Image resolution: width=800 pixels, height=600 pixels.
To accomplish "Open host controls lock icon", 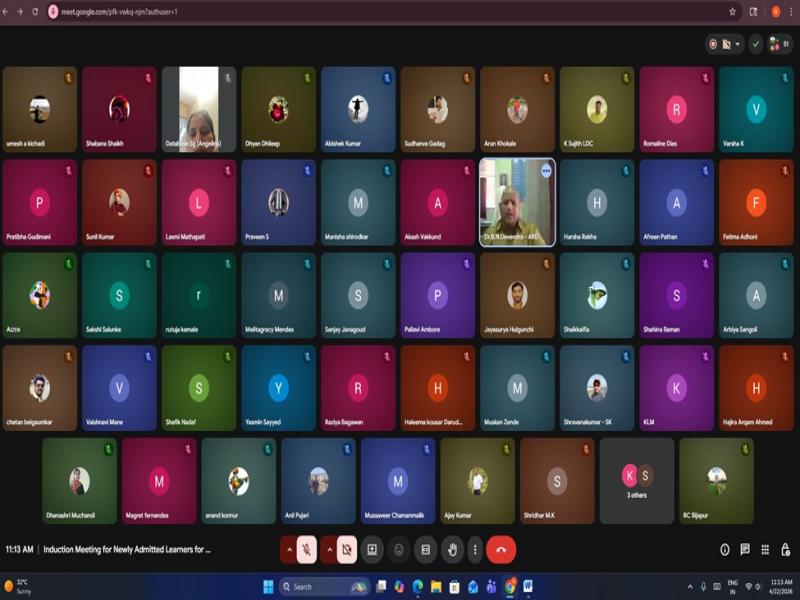I will click(x=785, y=549).
